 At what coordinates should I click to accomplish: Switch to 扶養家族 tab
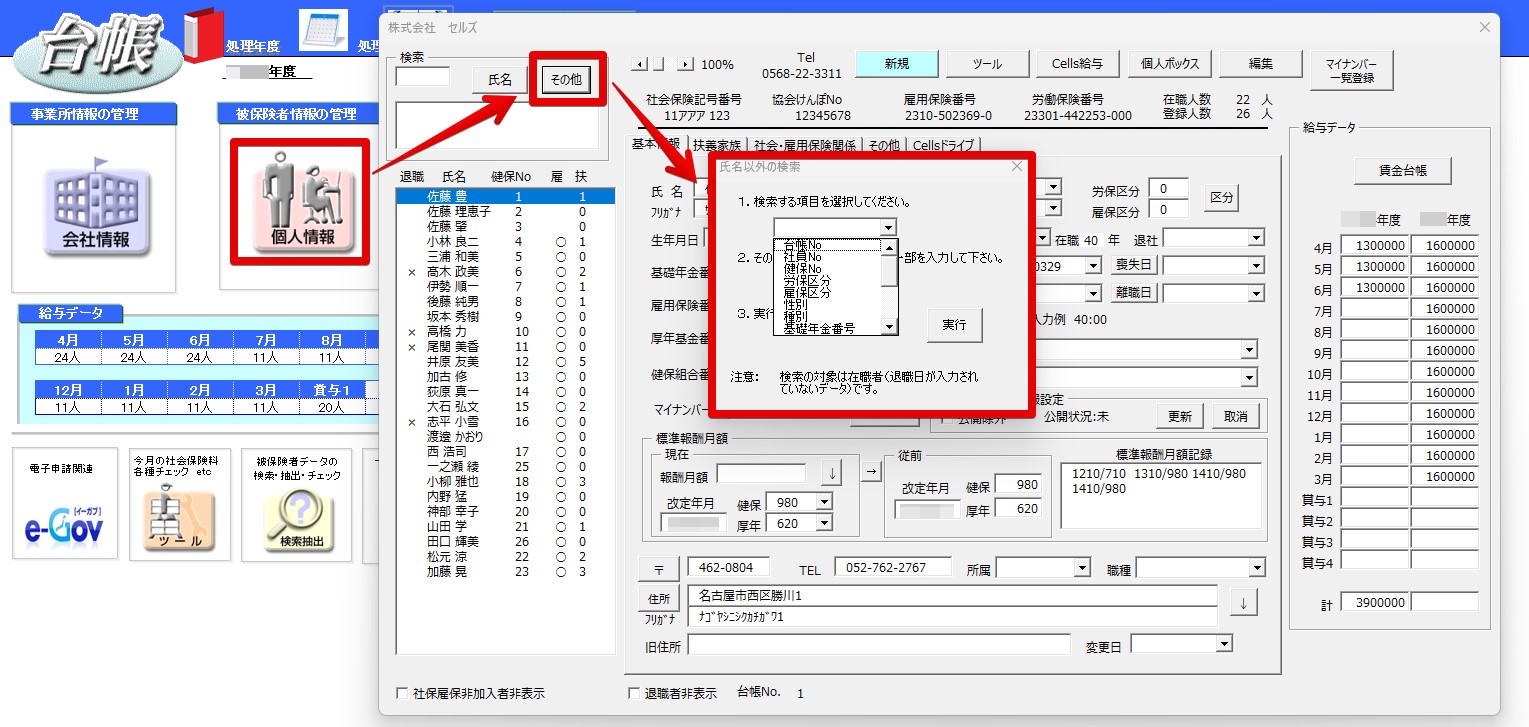tap(719, 145)
